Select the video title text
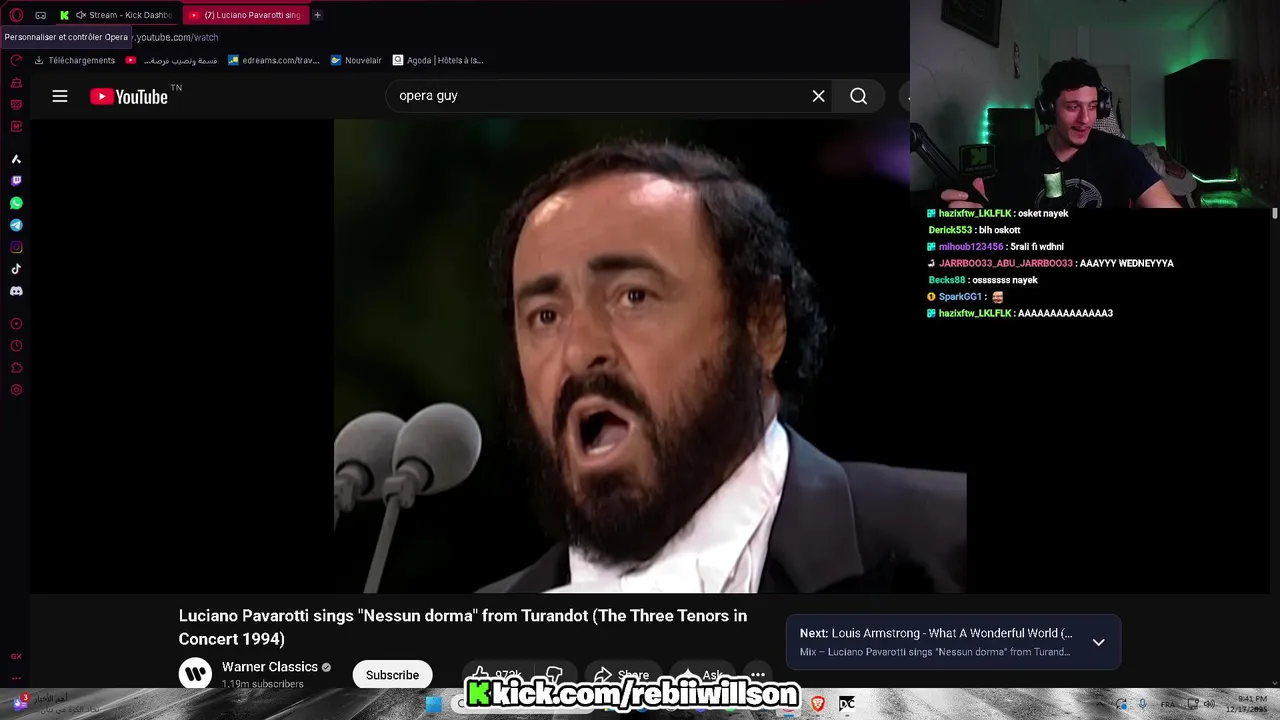Viewport: 1280px width, 720px height. pos(463,627)
